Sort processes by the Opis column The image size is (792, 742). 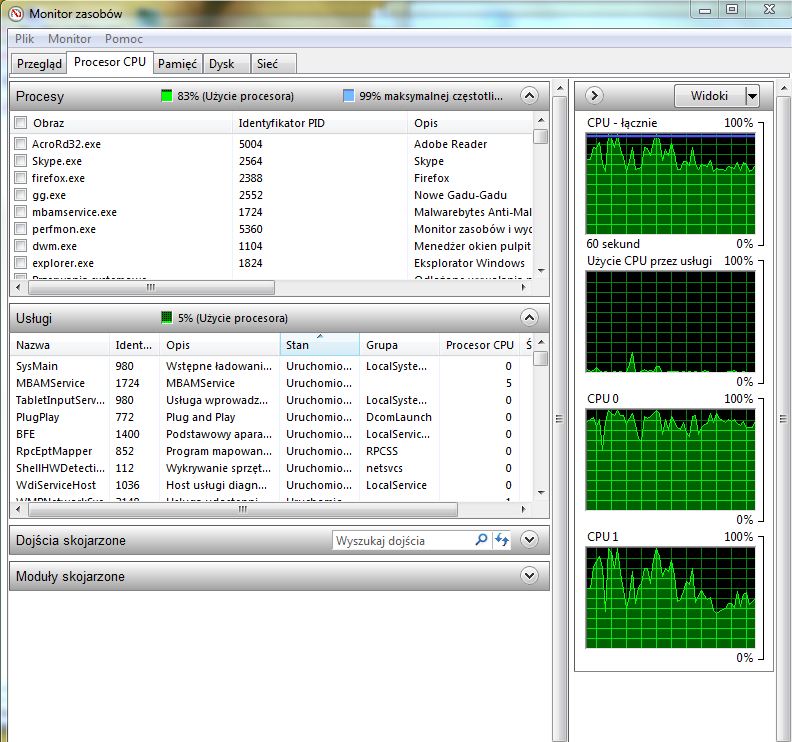470,123
